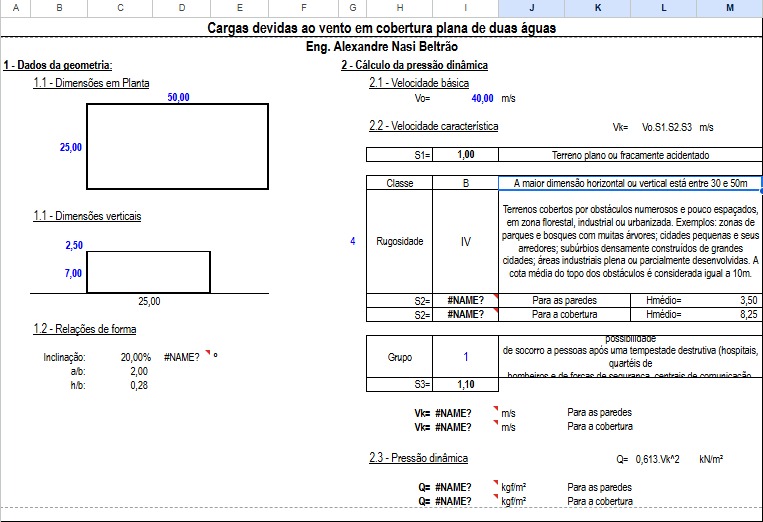Click the Classe label cell
This screenshot has height=522, width=763.
click(x=400, y=183)
